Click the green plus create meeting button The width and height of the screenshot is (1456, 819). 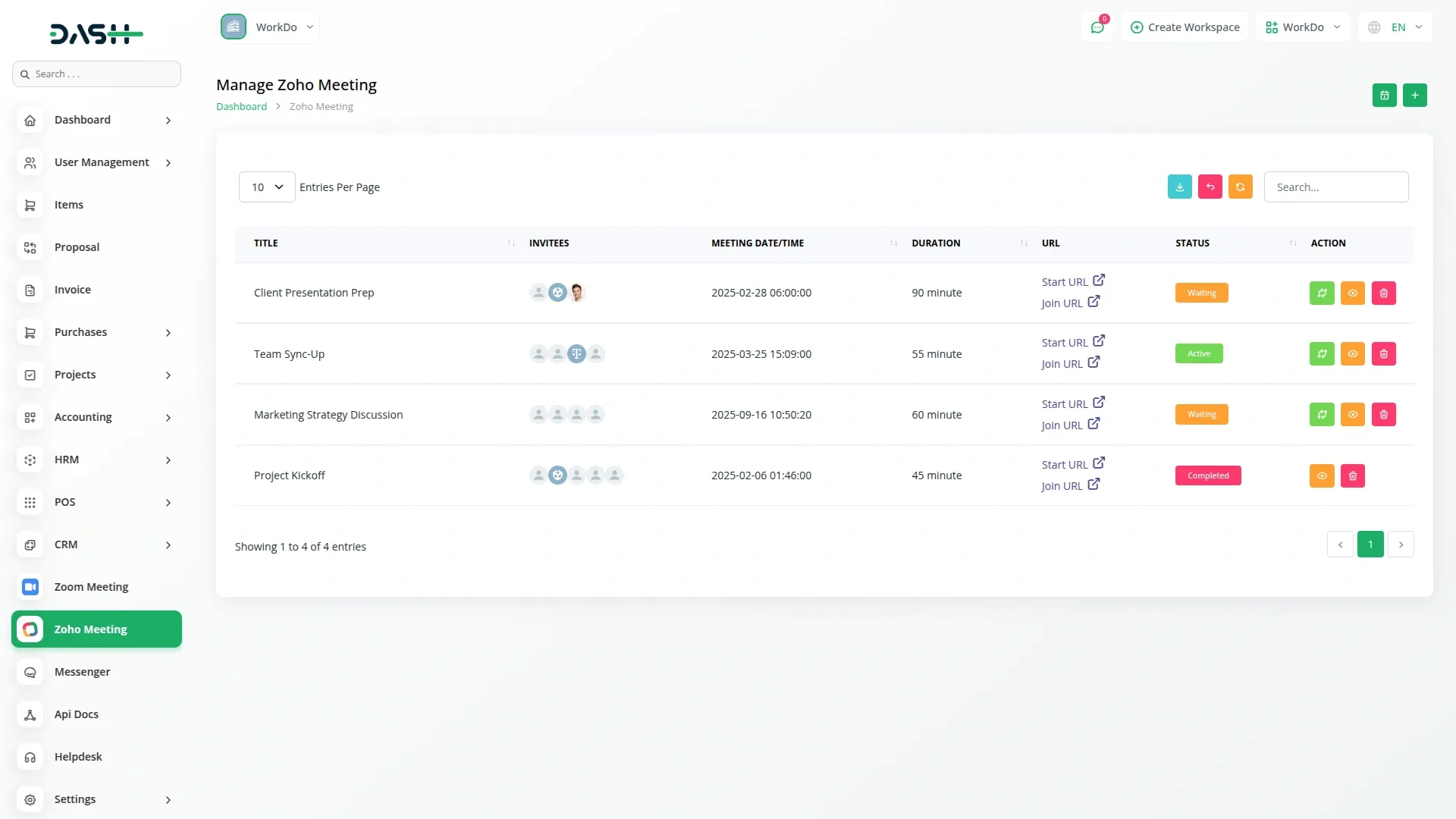pyautogui.click(x=1414, y=96)
